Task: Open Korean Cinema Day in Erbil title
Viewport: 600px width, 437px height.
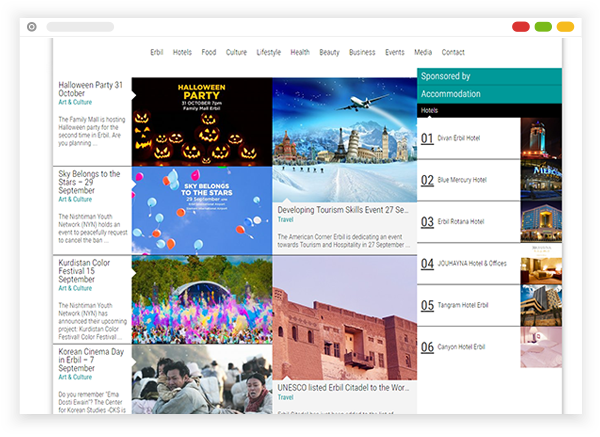Action: (91, 360)
